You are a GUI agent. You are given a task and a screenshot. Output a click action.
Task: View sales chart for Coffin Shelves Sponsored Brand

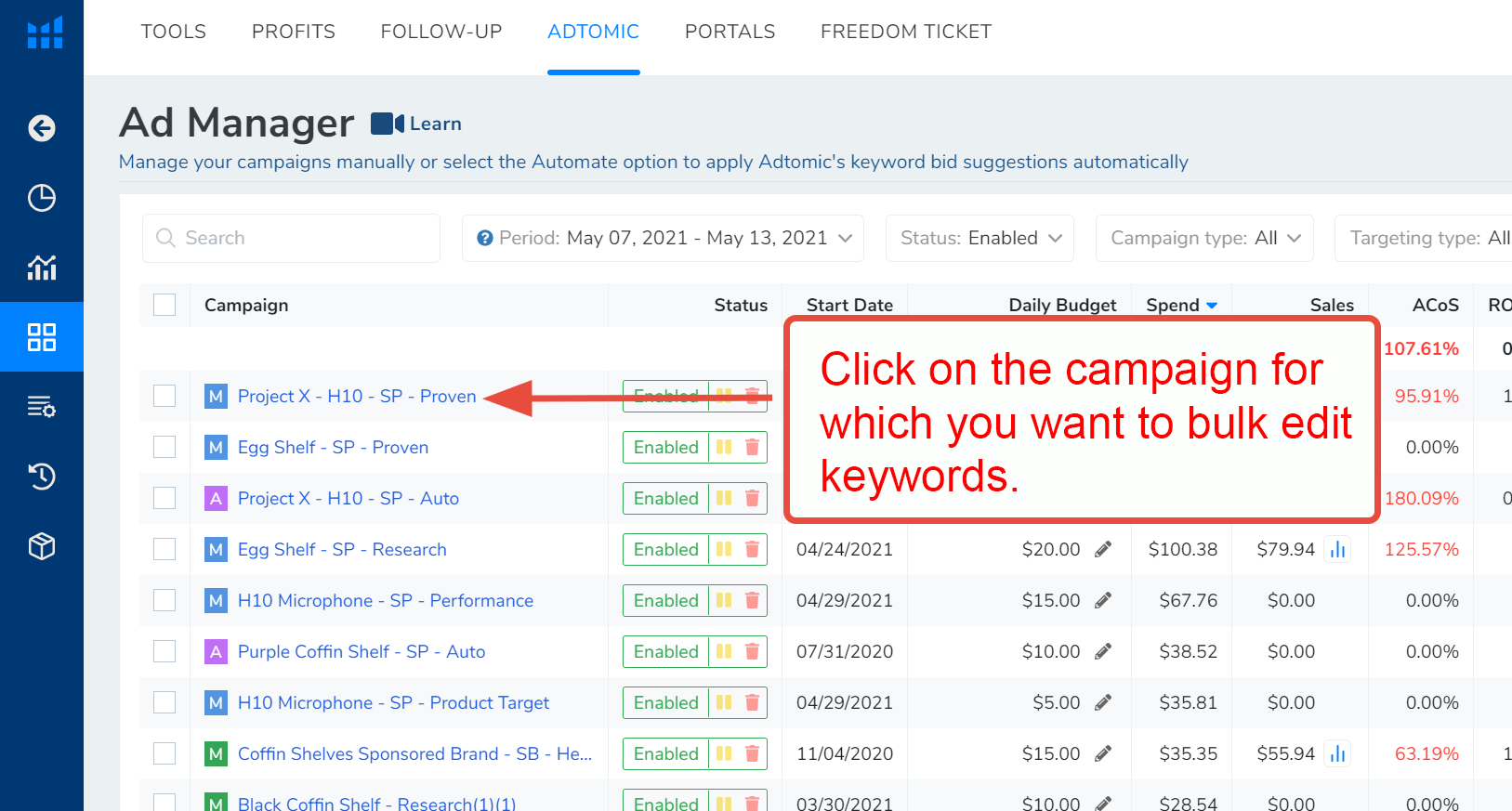1337,754
